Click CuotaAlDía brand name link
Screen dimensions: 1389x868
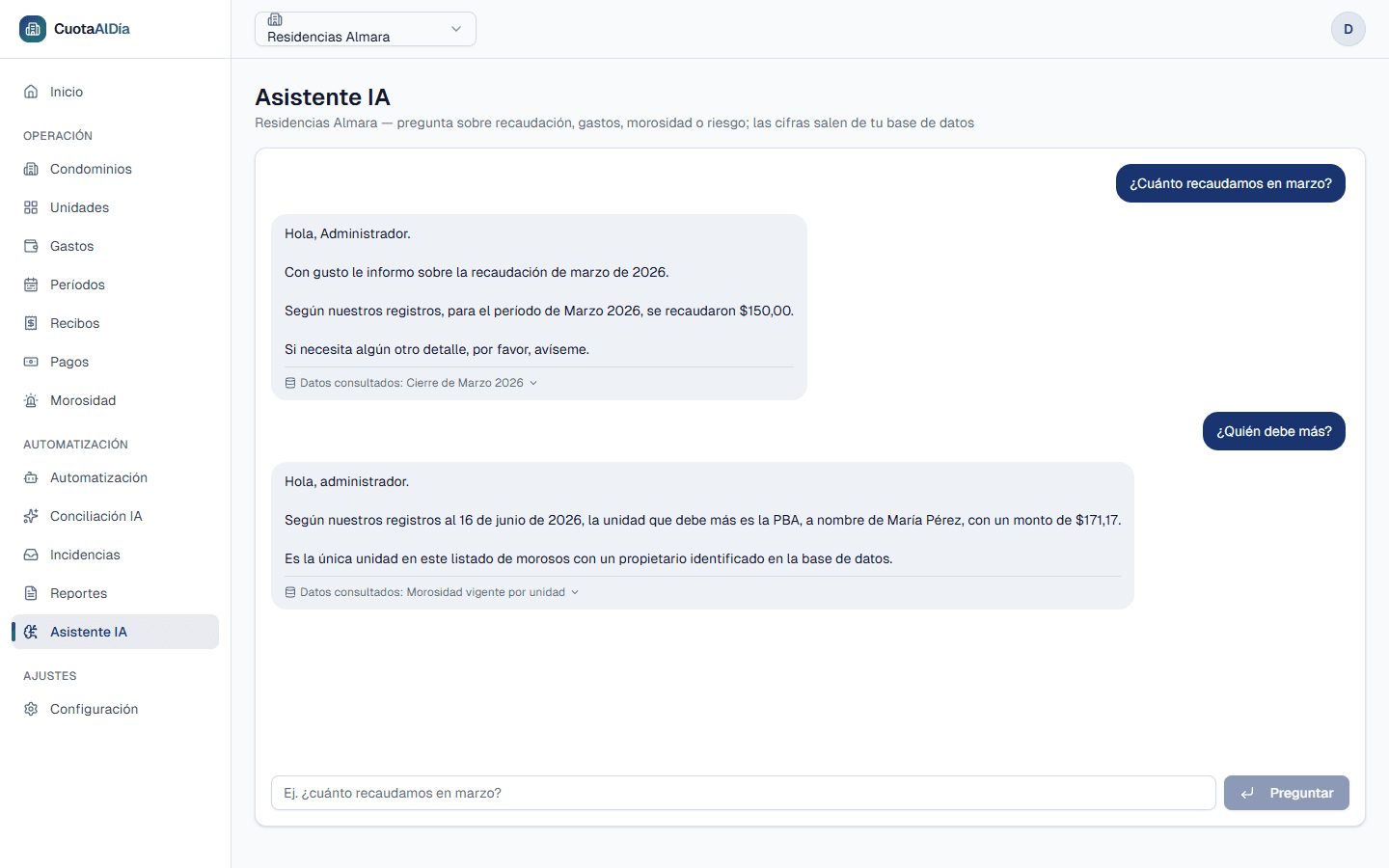(x=92, y=29)
